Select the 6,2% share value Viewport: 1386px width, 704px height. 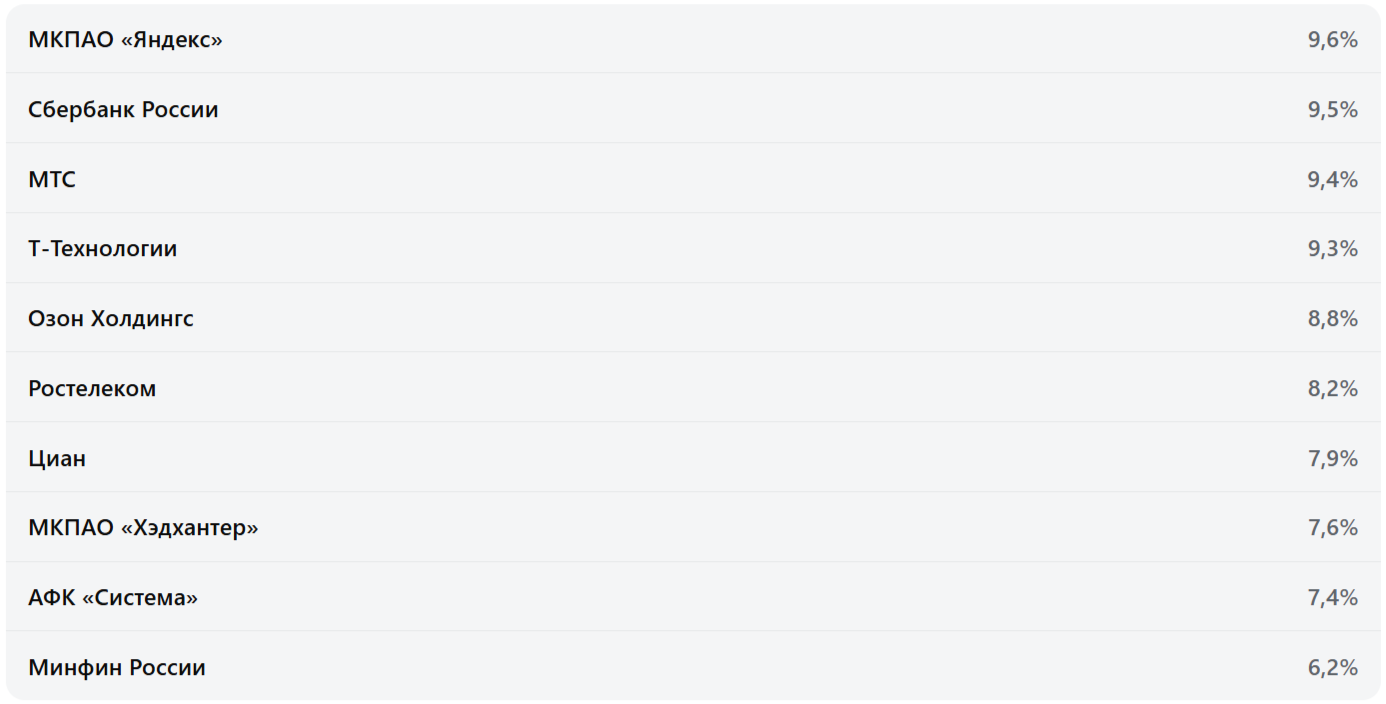pos(1332,668)
